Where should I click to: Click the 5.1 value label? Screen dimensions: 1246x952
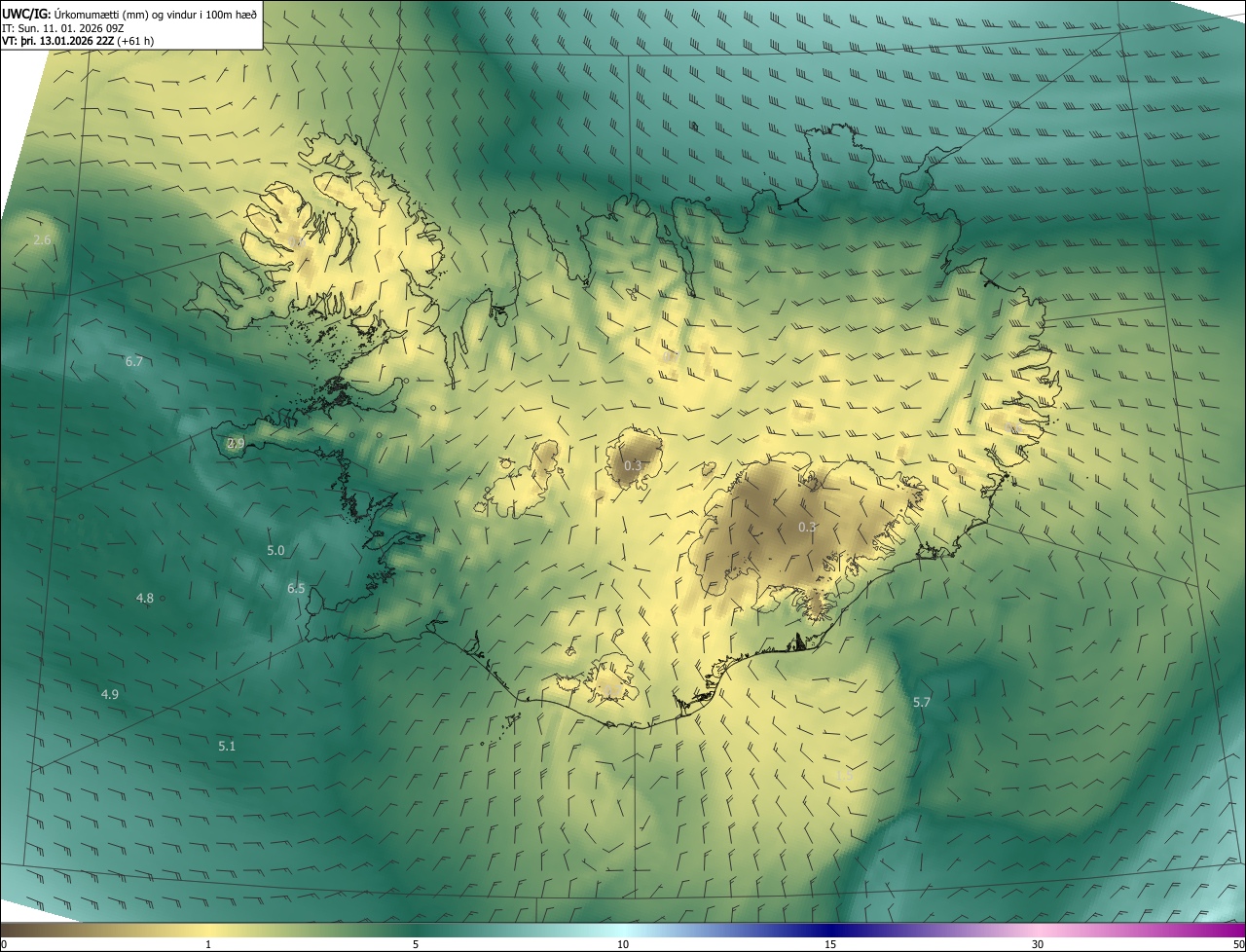(x=227, y=746)
